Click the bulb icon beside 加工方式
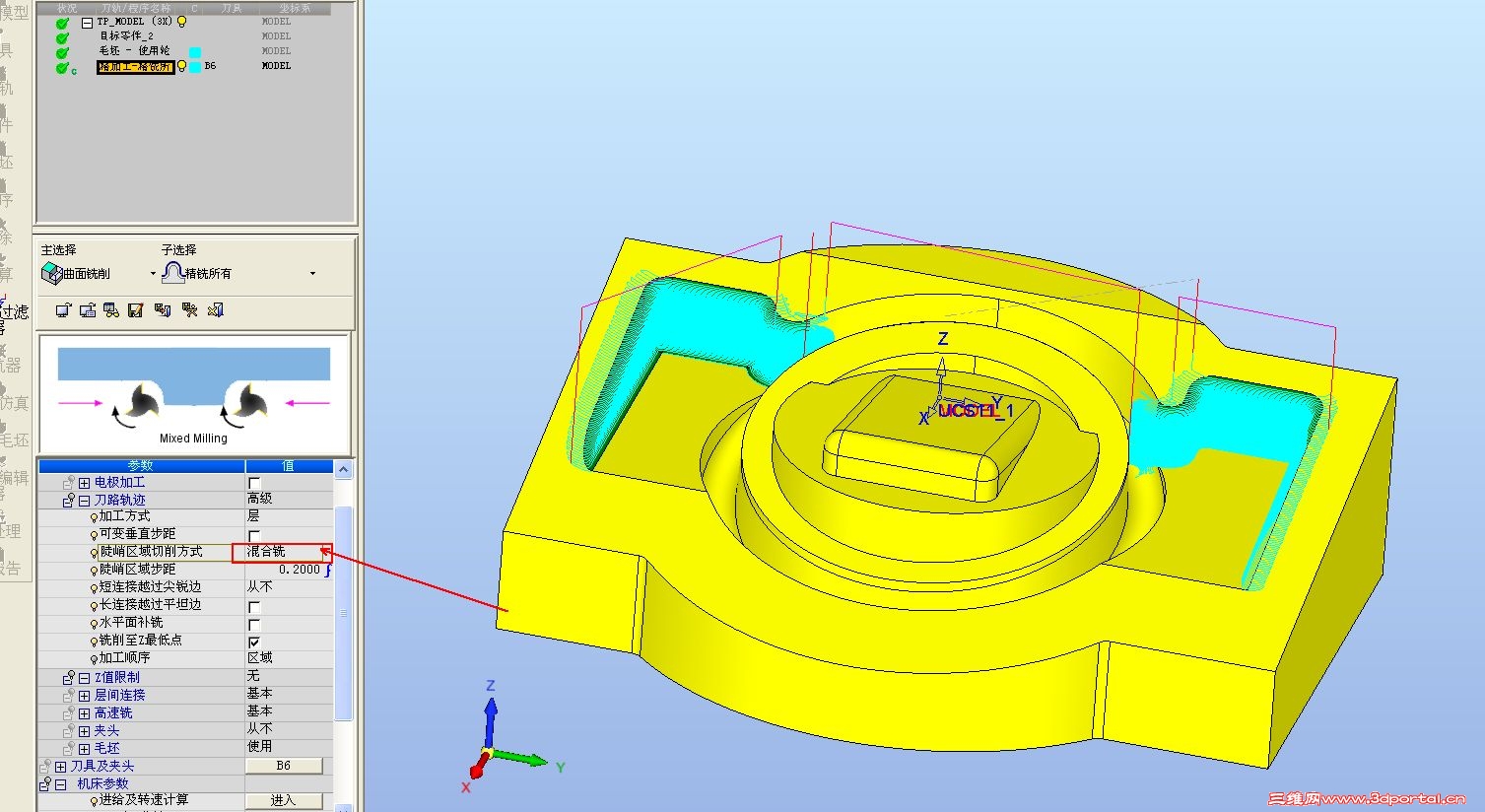 95,517
